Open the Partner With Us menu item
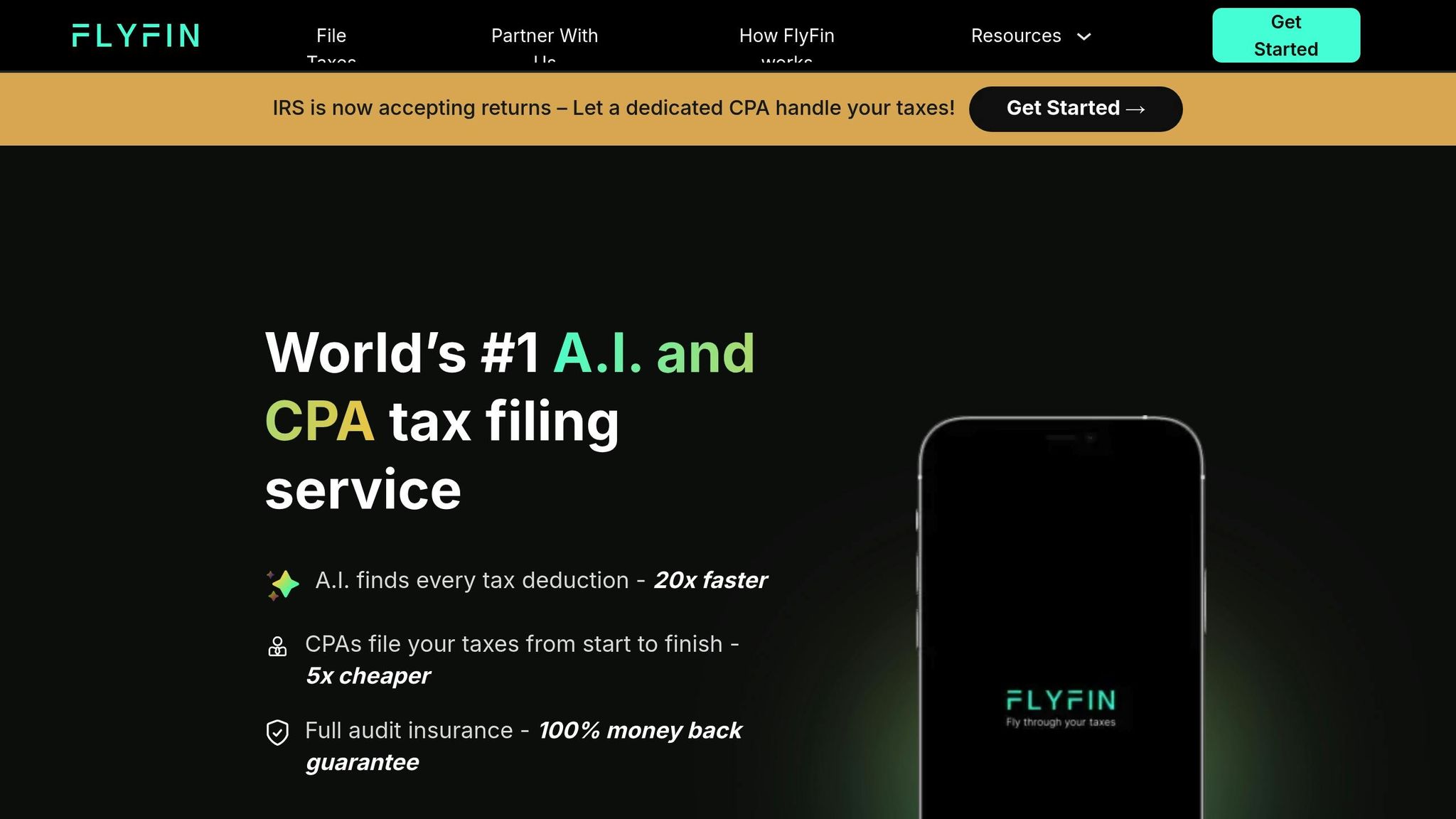The height and width of the screenshot is (819, 1456). tap(545, 44)
